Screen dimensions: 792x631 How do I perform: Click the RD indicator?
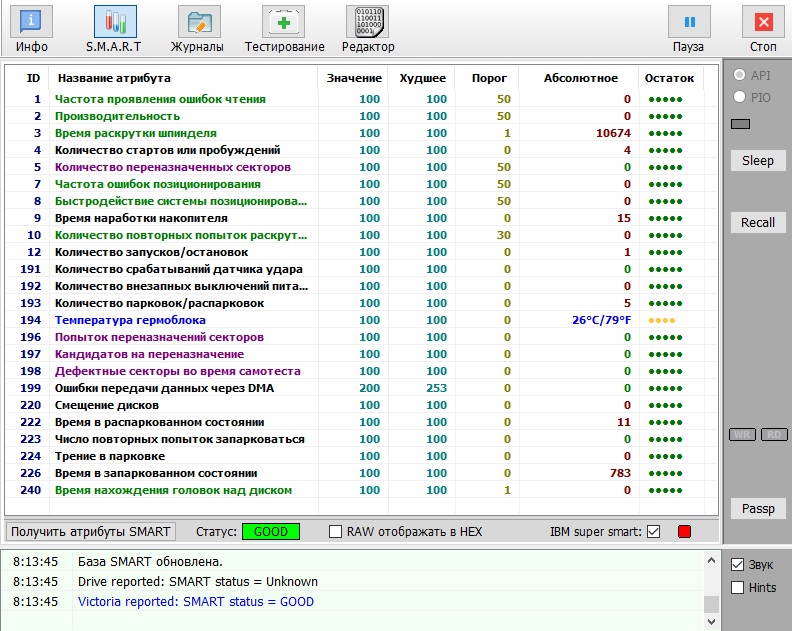pyautogui.click(x=774, y=434)
